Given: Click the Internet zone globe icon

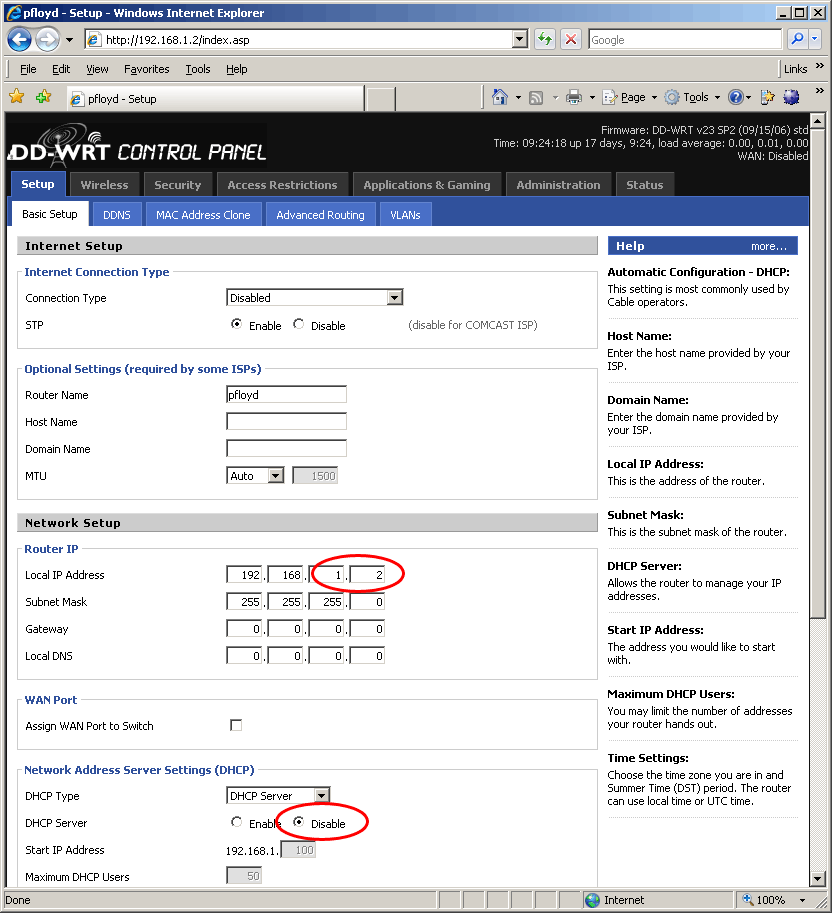Looking at the screenshot, I should 592,900.
